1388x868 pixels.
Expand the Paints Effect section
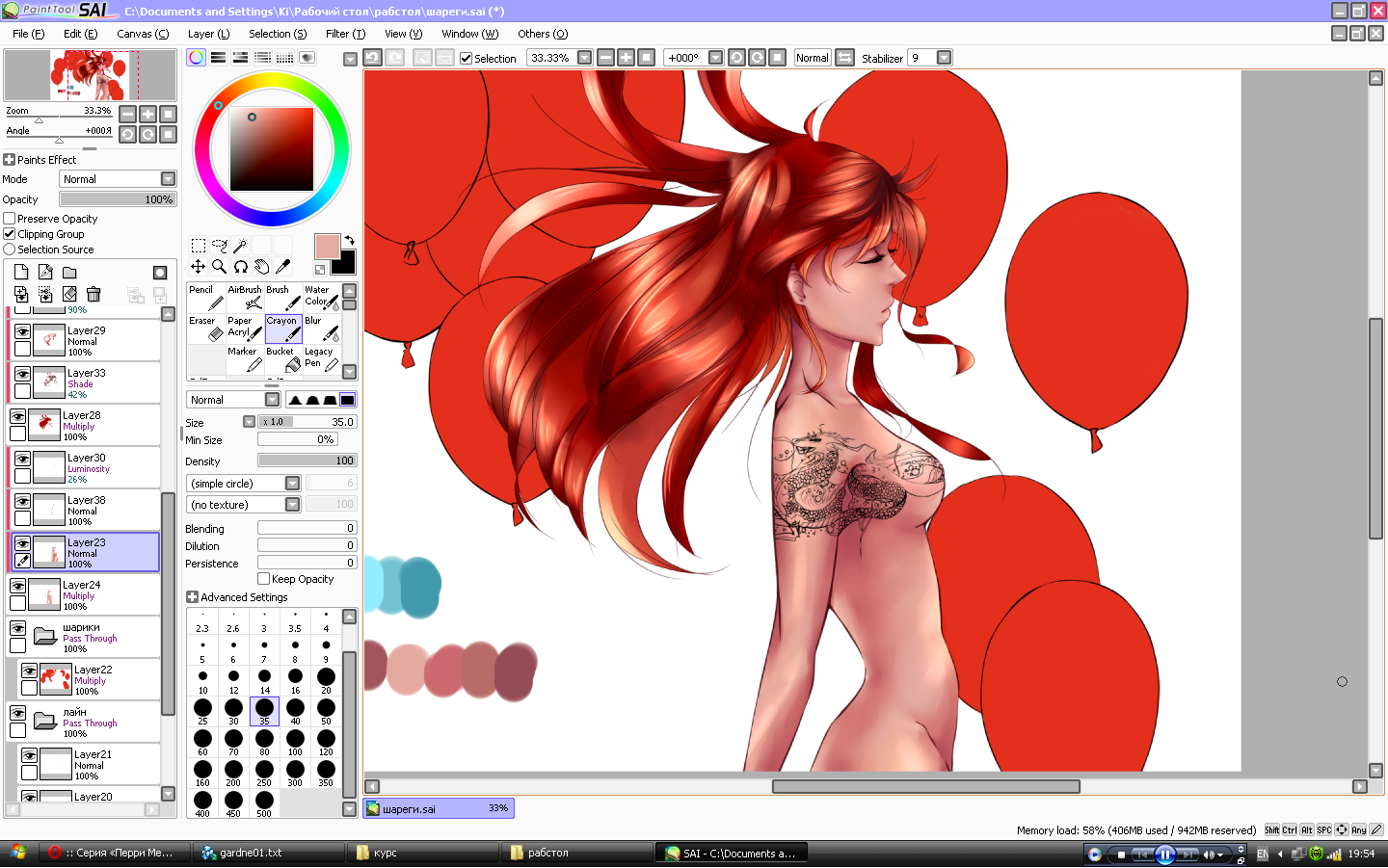click(9, 160)
